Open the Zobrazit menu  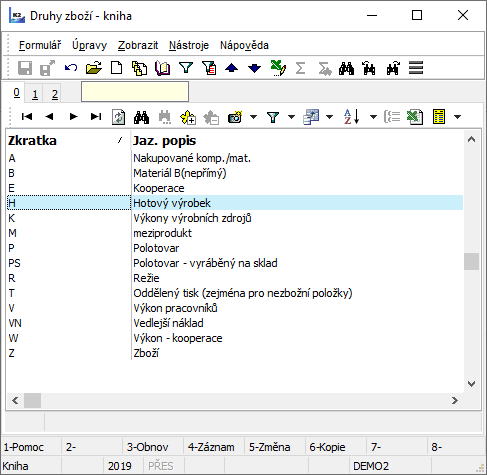pyautogui.click(x=138, y=45)
